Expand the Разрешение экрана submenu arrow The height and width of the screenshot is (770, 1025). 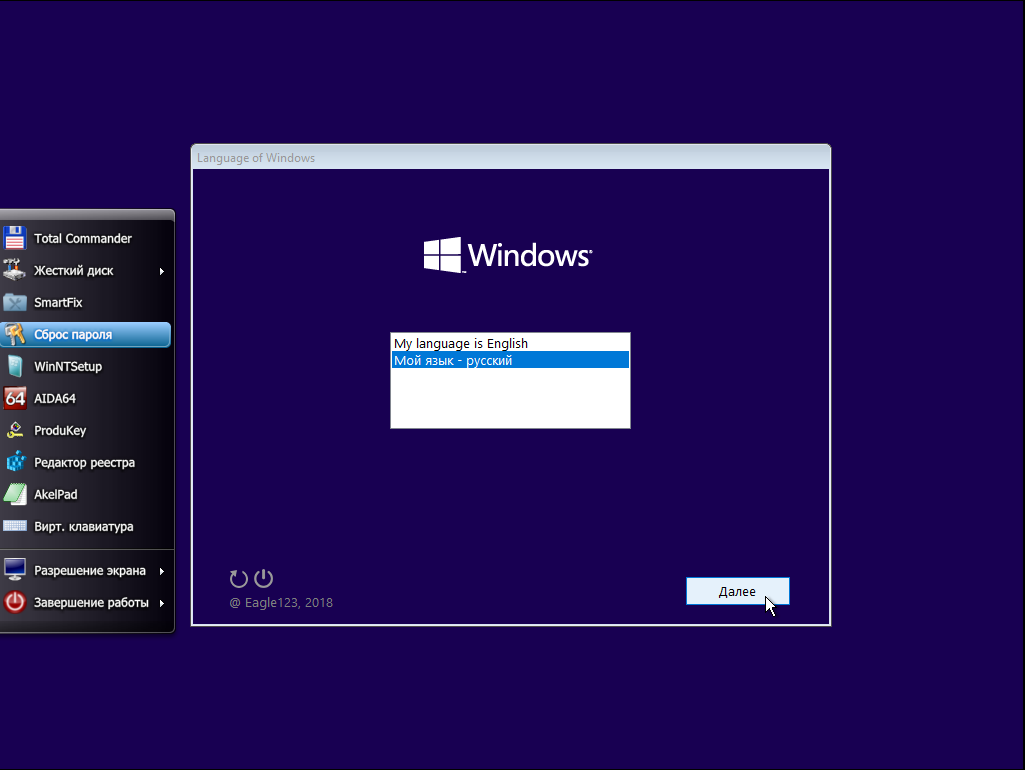161,571
